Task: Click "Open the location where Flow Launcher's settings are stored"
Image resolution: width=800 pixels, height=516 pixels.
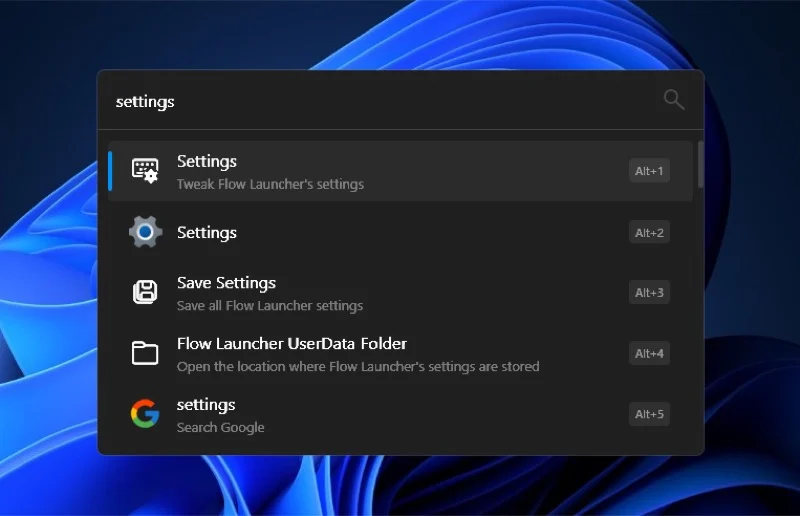Action: point(358,366)
